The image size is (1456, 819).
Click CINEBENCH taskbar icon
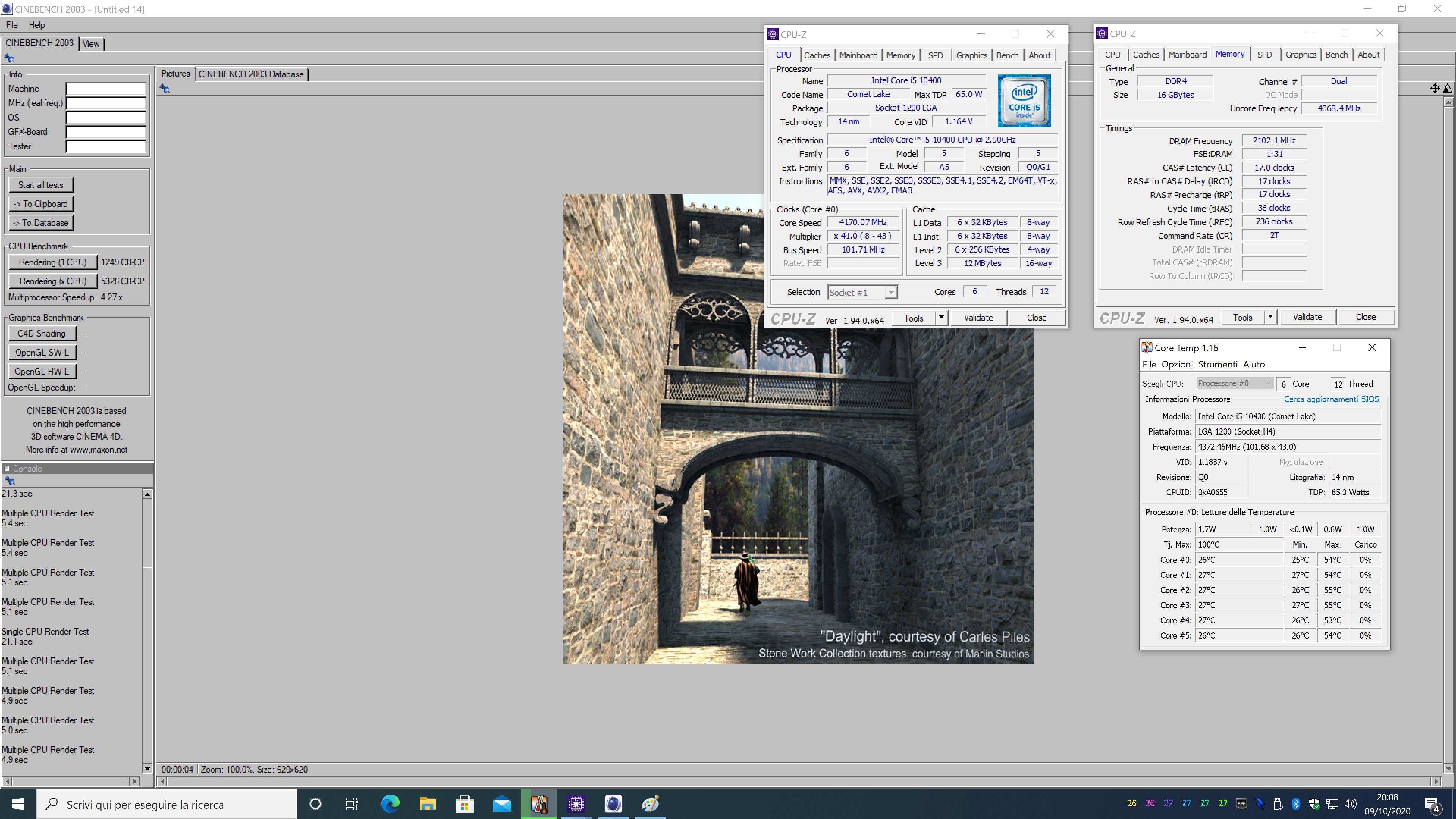point(613,804)
